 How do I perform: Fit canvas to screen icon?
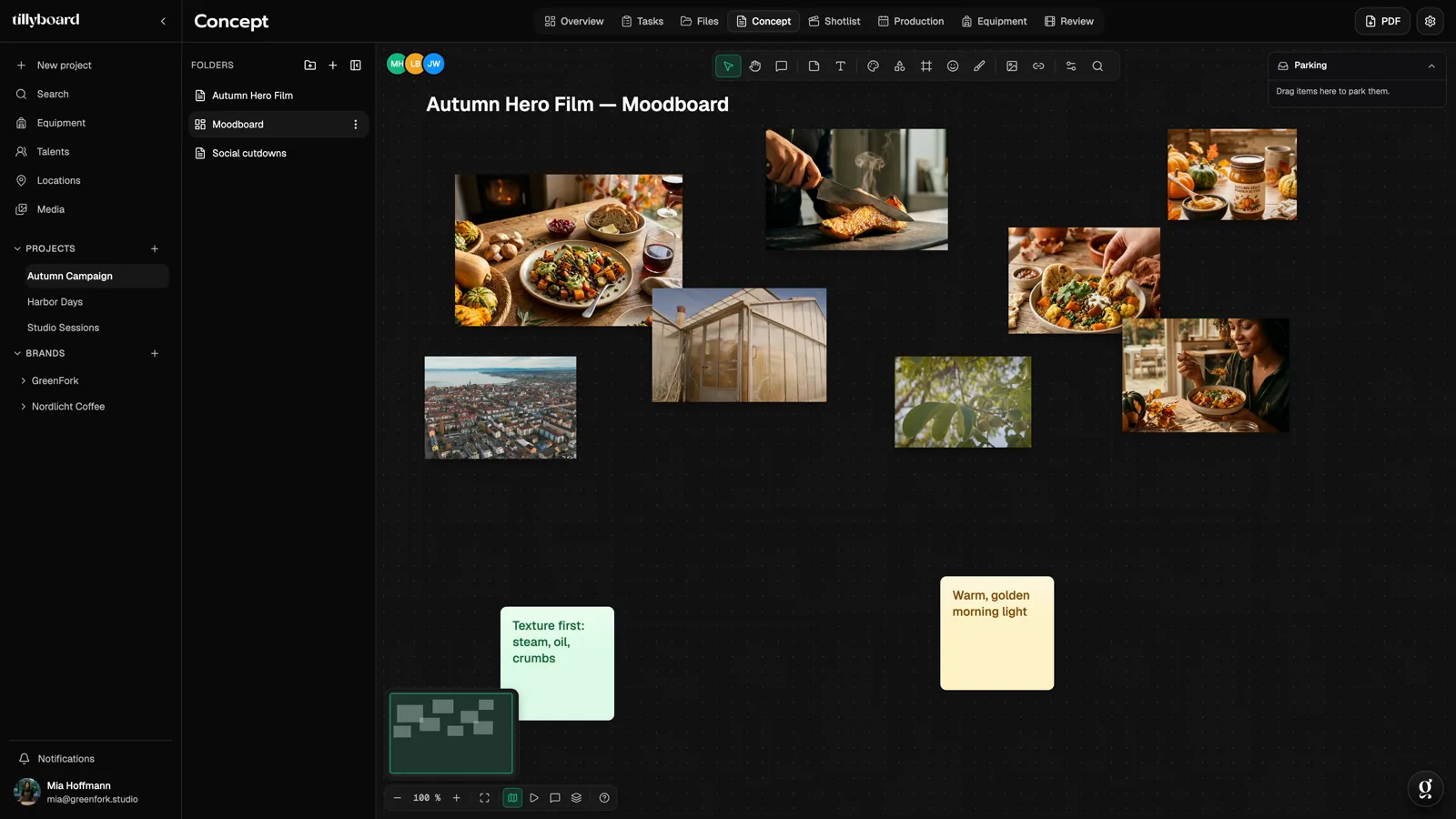[x=484, y=798]
